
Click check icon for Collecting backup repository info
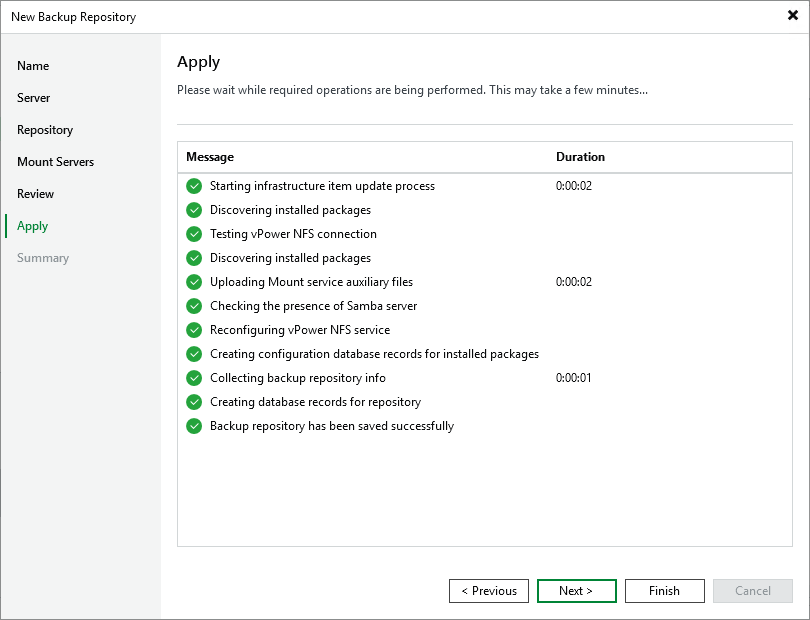point(194,378)
